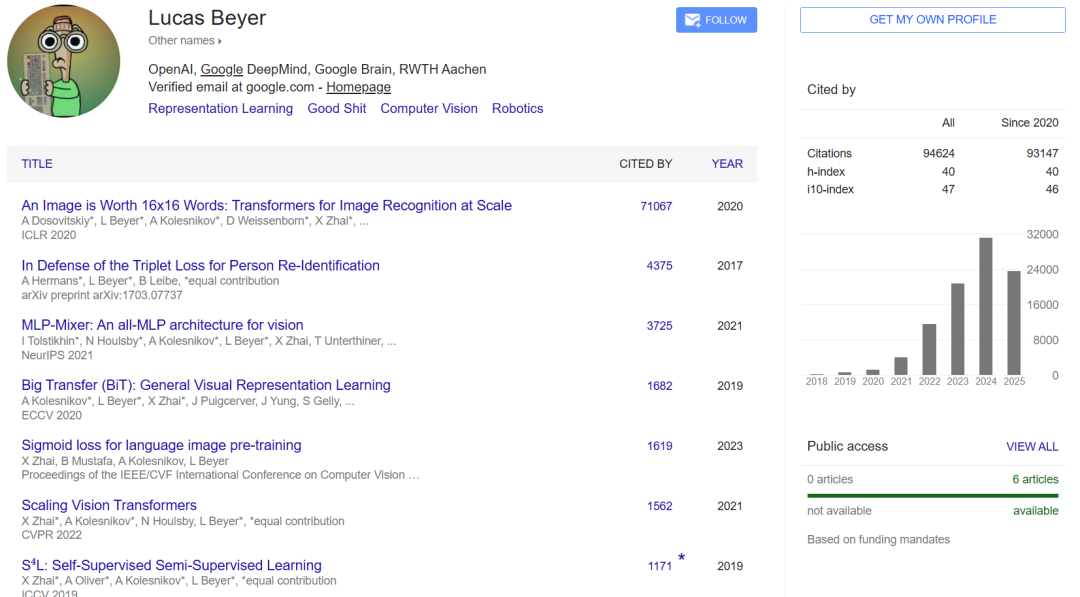The height and width of the screenshot is (597, 1080).
Task: Select the Representation Learning interest tag
Action: 220,108
